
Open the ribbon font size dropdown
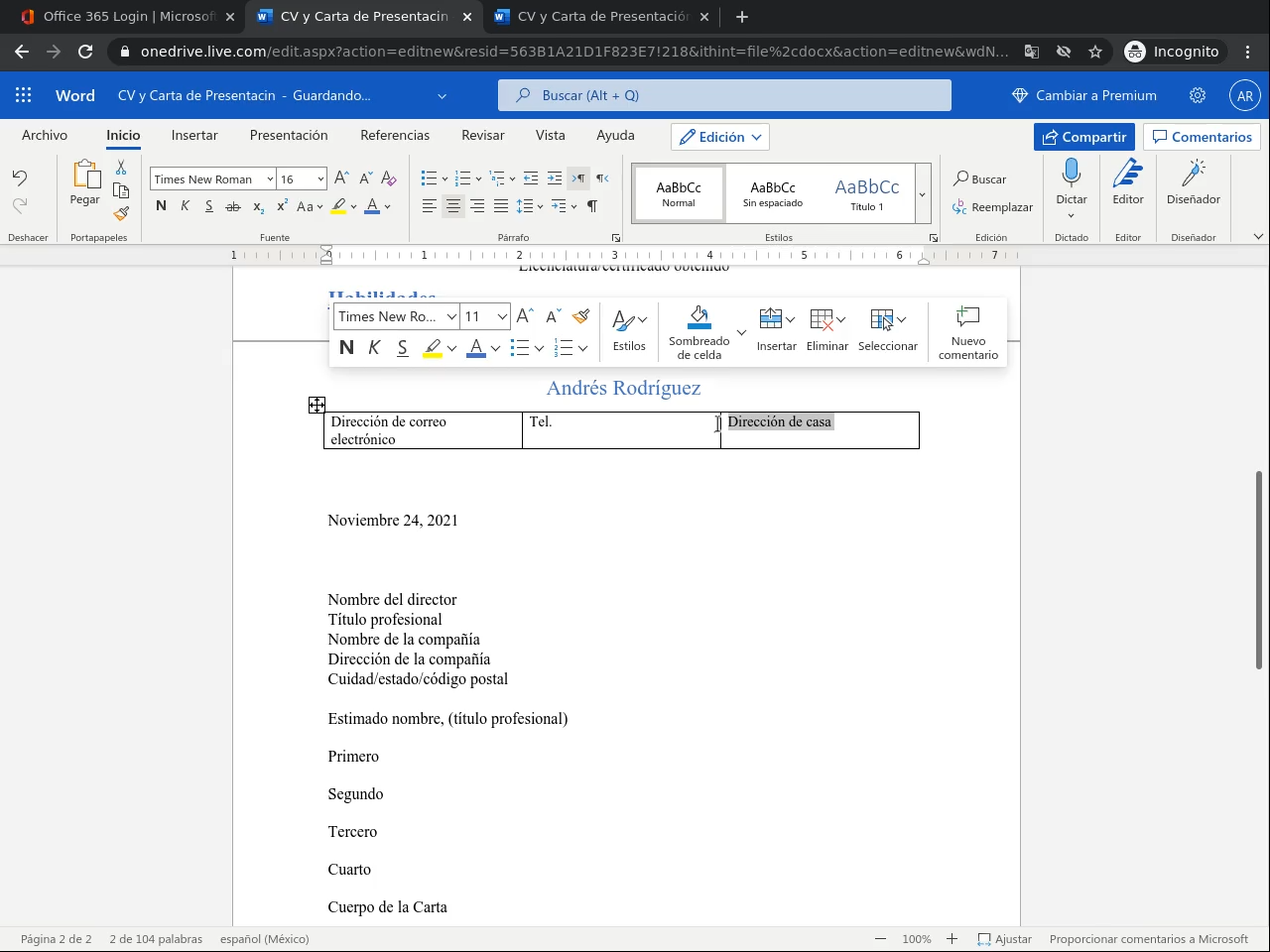click(x=320, y=179)
